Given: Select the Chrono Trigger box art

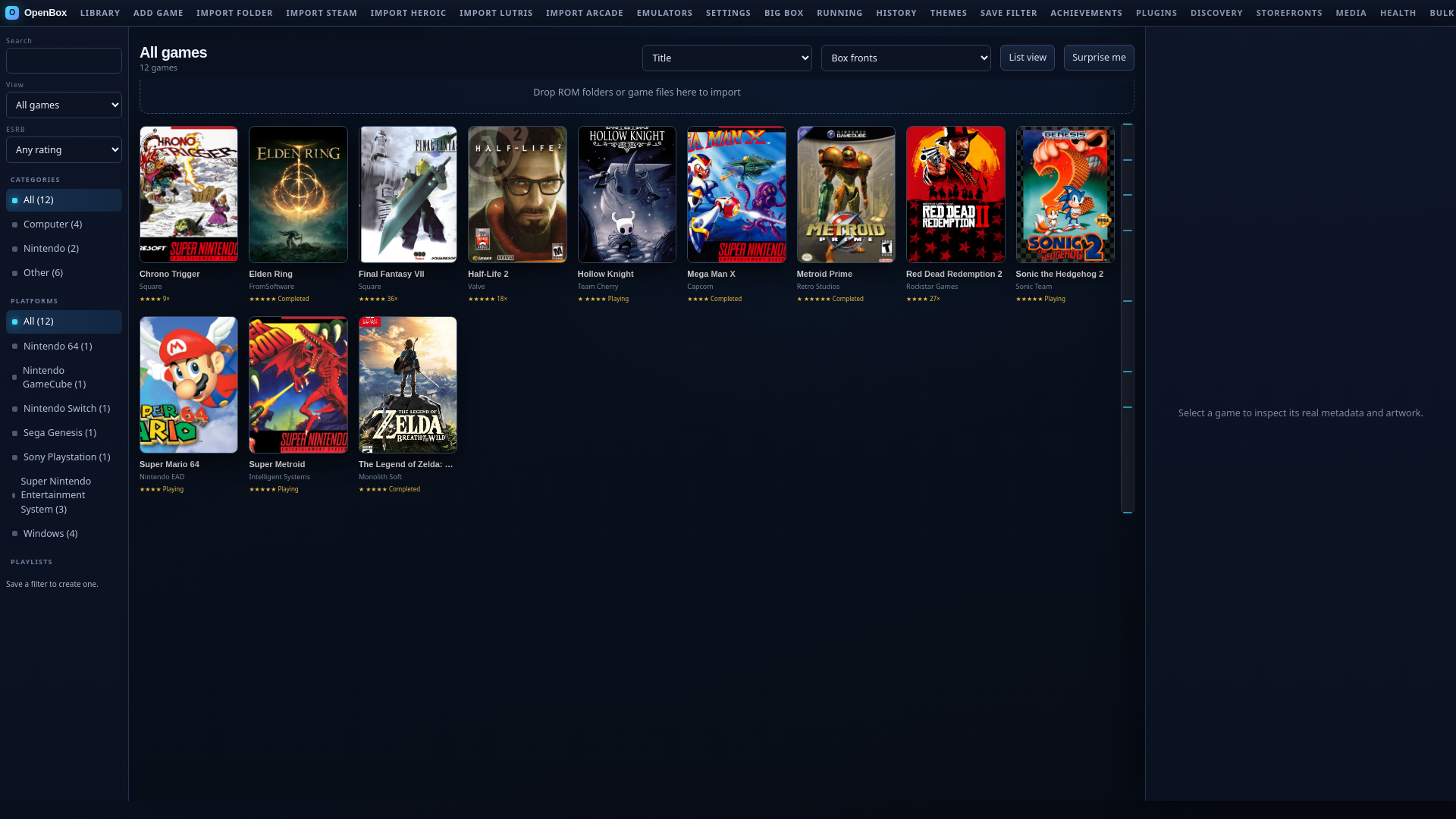Looking at the screenshot, I should click(189, 195).
